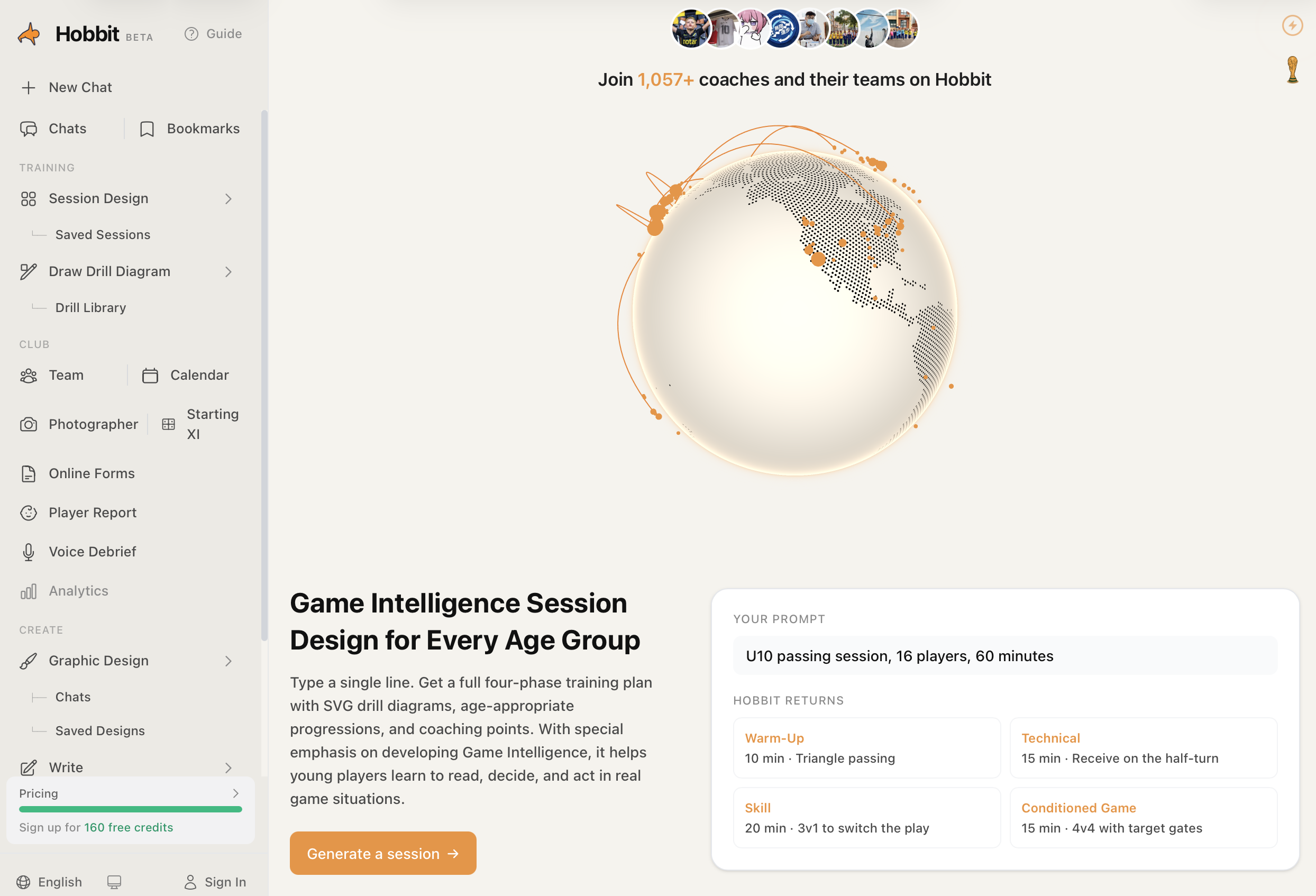
Task: Click the Pricing label
Action: coord(39,793)
